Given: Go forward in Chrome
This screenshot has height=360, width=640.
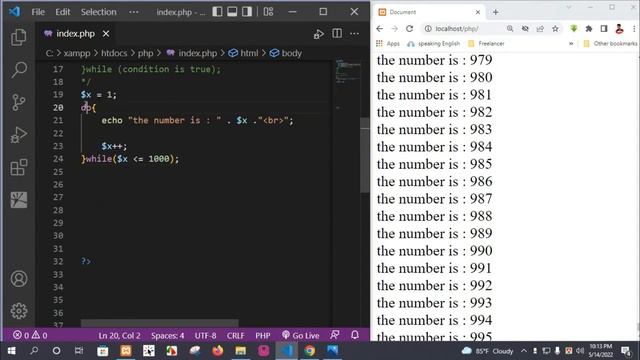Looking at the screenshot, I should 394,29.
